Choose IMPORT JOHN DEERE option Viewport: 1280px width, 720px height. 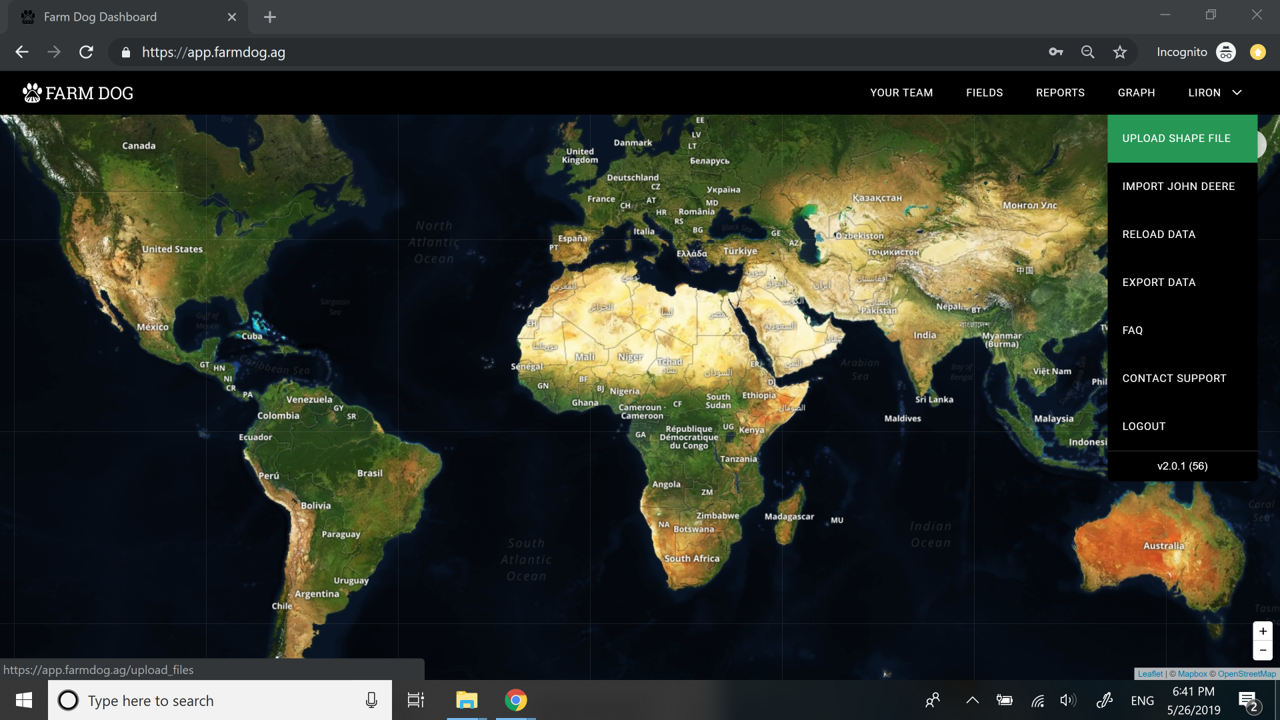[1182, 186]
